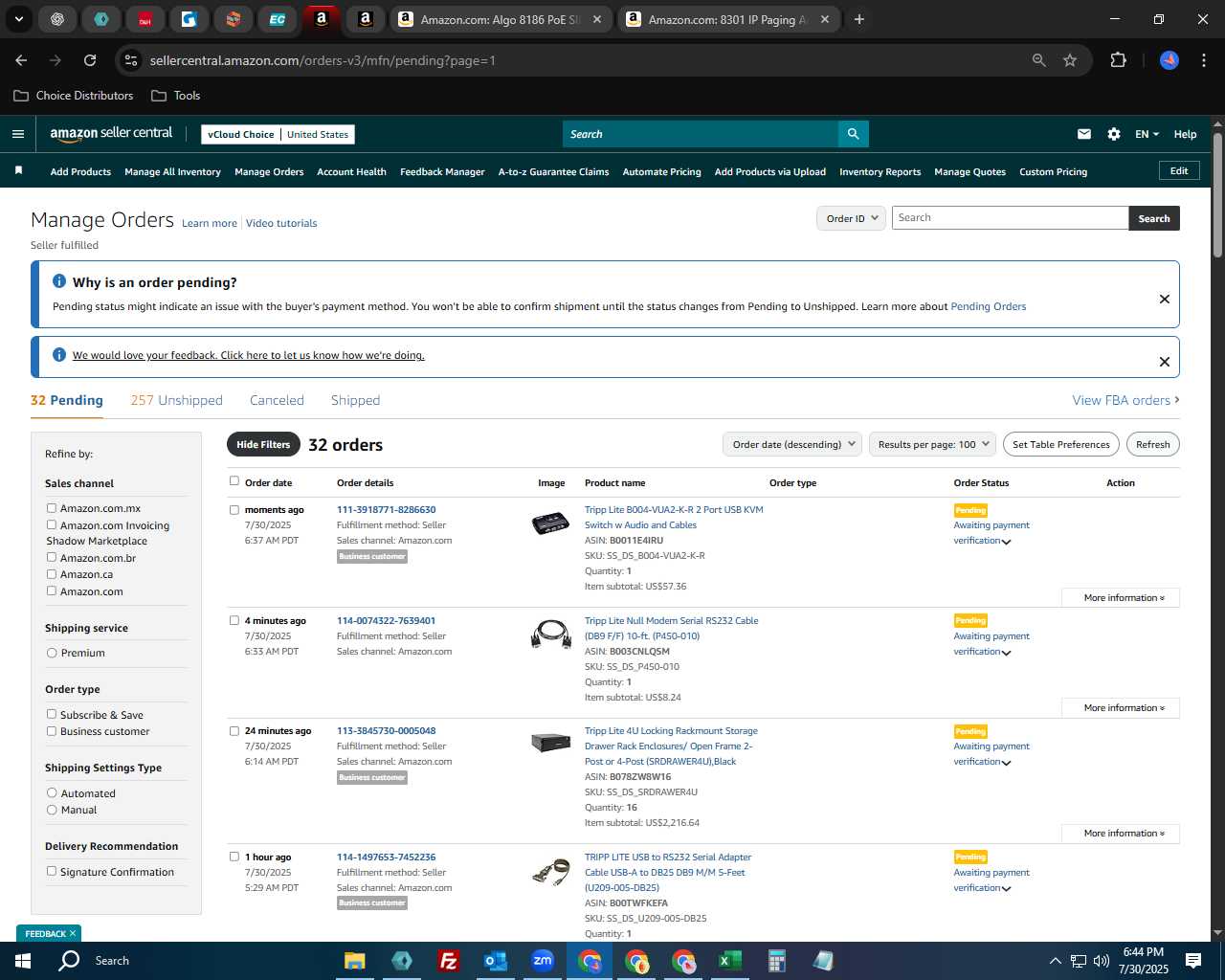Close the feedback request banner
Screen dimensions: 1225x980
pyautogui.click(x=1165, y=362)
